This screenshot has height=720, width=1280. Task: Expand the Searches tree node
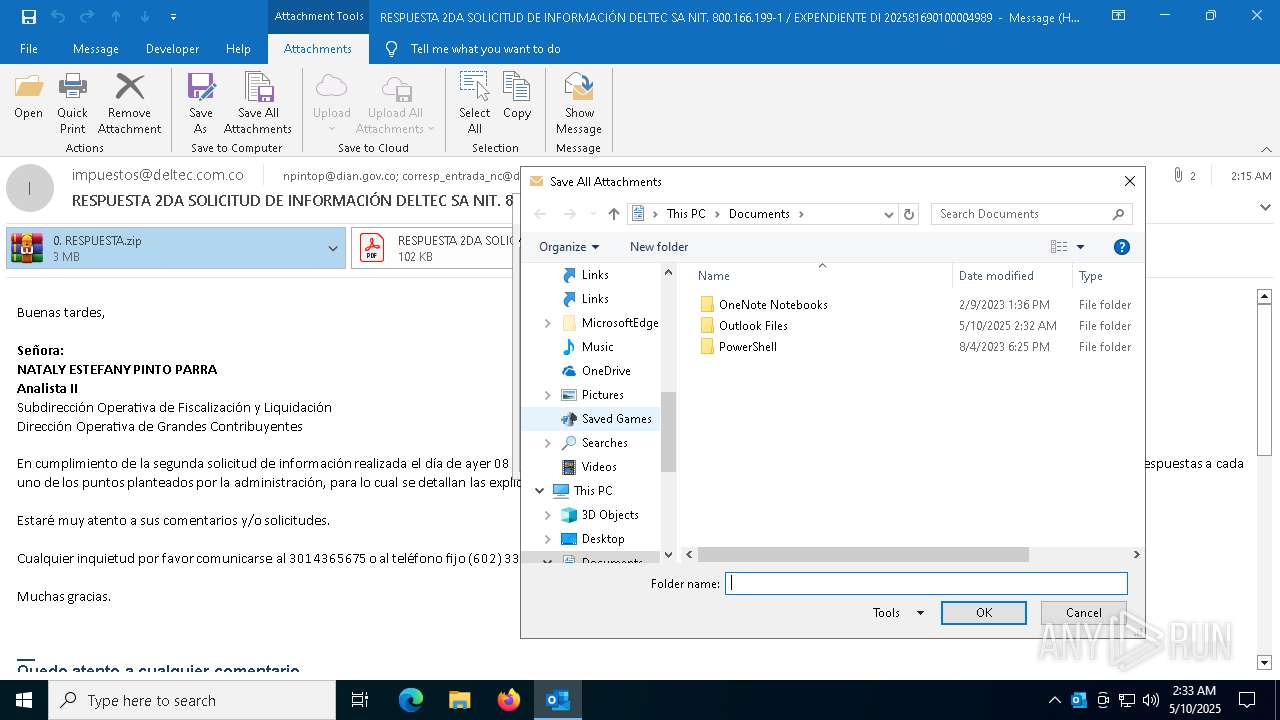(547, 443)
